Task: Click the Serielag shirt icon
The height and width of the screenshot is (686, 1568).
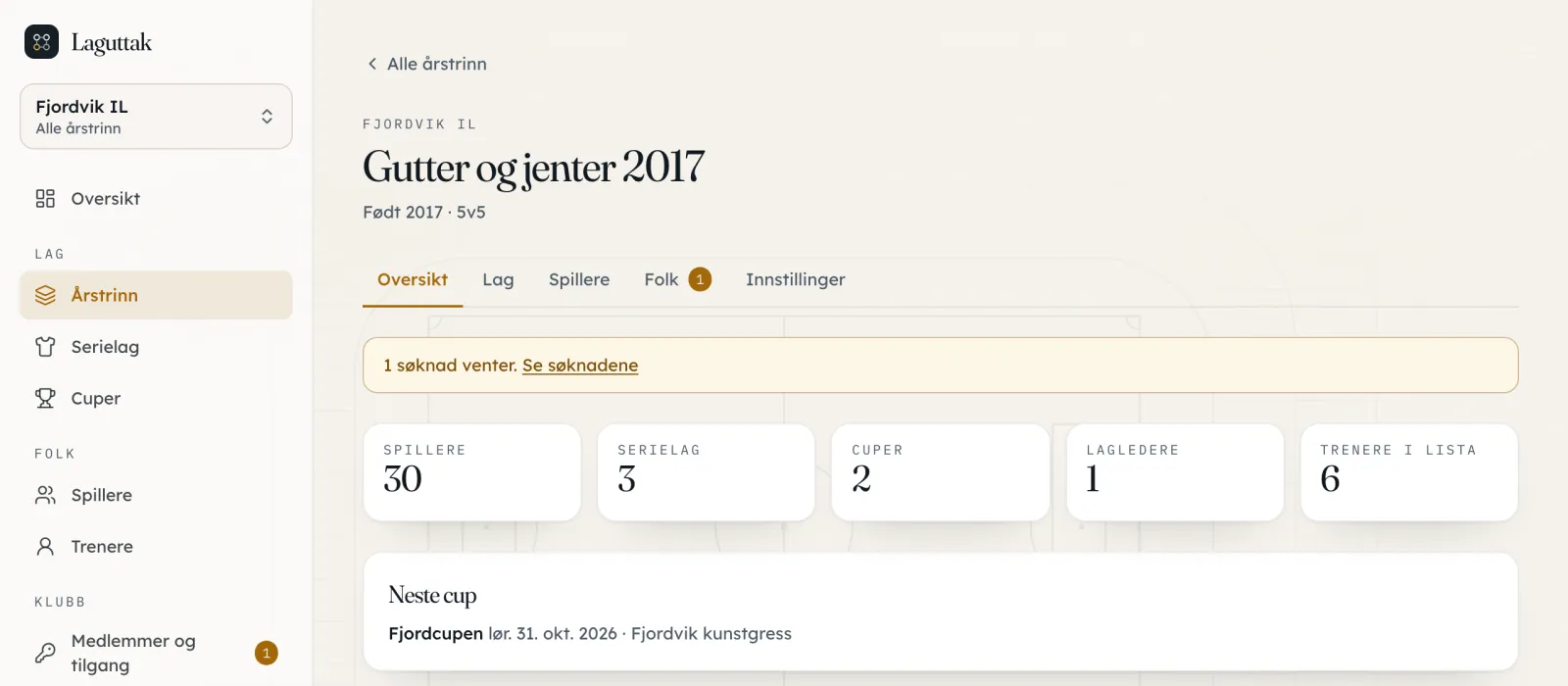Action: pyautogui.click(x=45, y=347)
